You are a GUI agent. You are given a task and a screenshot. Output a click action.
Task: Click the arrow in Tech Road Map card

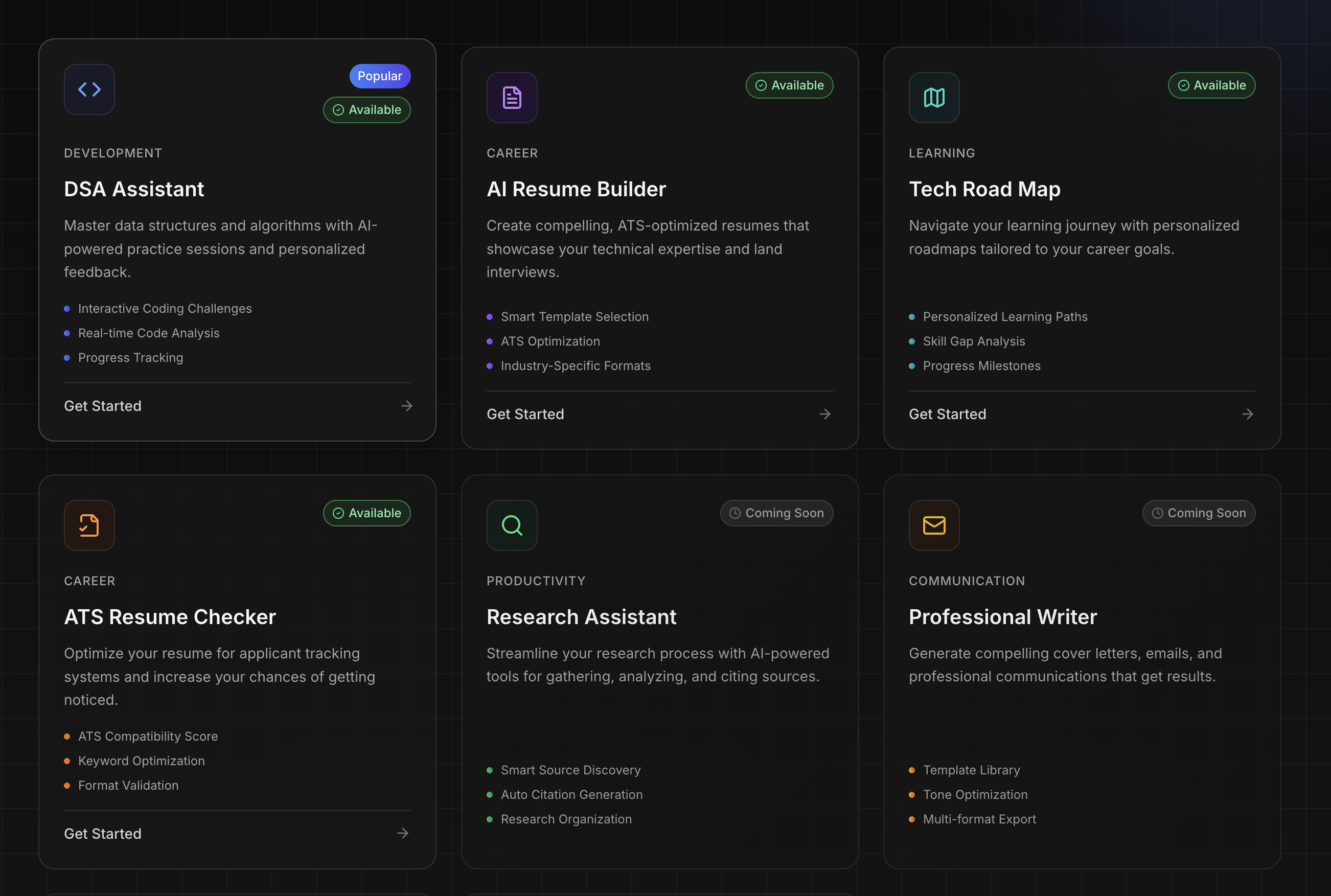click(1247, 413)
